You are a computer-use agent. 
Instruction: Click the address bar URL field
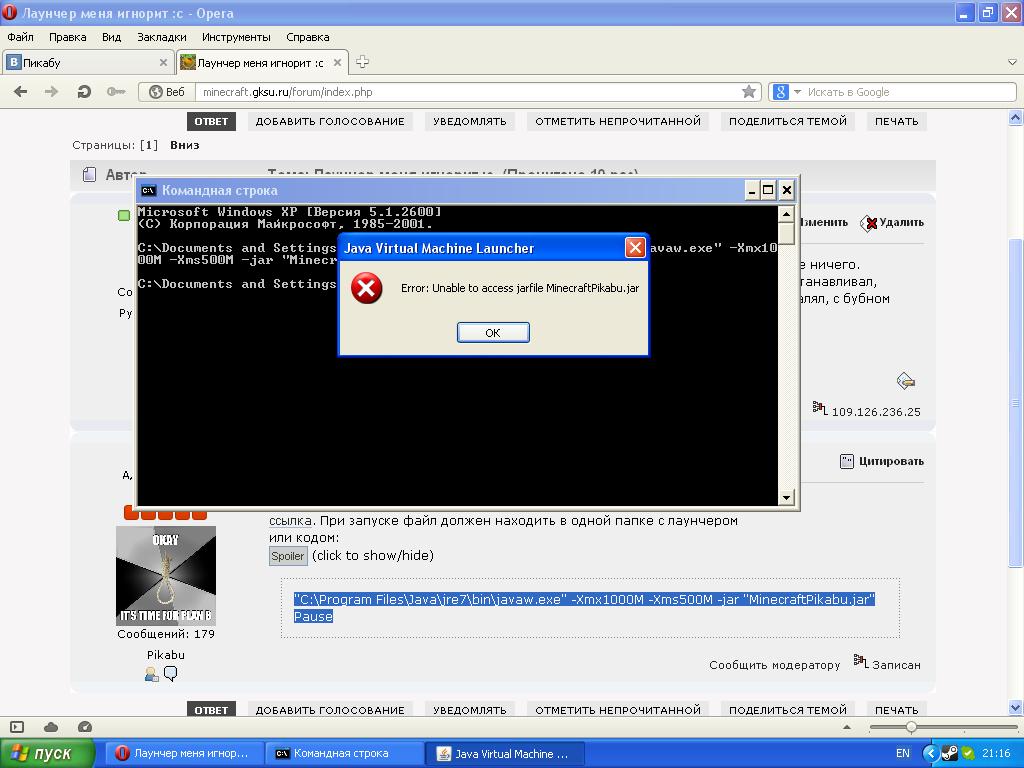point(469,92)
